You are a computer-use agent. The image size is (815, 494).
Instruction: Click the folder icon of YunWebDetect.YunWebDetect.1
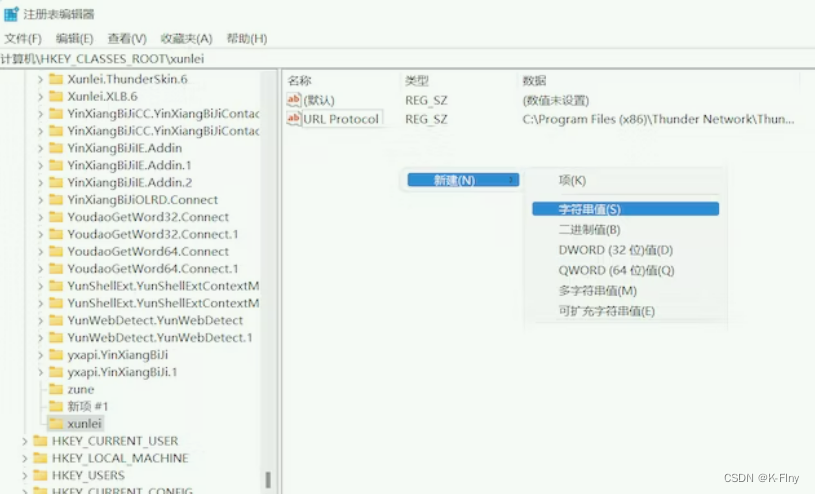tap(56, 337)
